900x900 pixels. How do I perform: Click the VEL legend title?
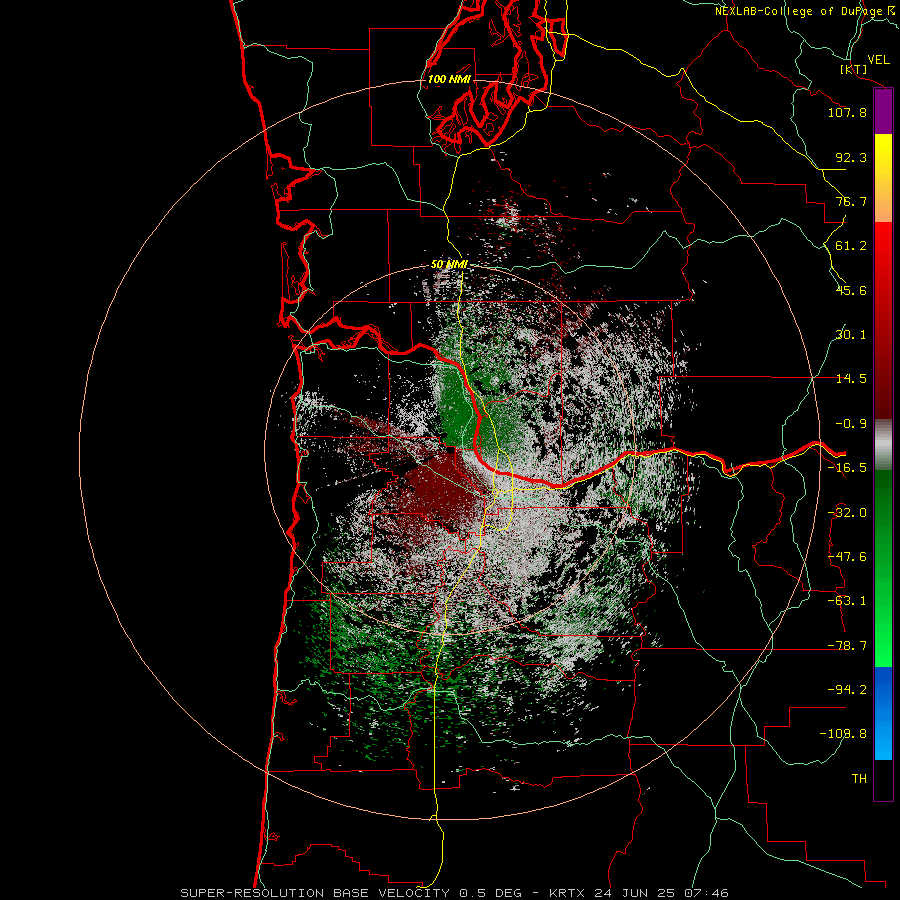(x=878, y=60)
